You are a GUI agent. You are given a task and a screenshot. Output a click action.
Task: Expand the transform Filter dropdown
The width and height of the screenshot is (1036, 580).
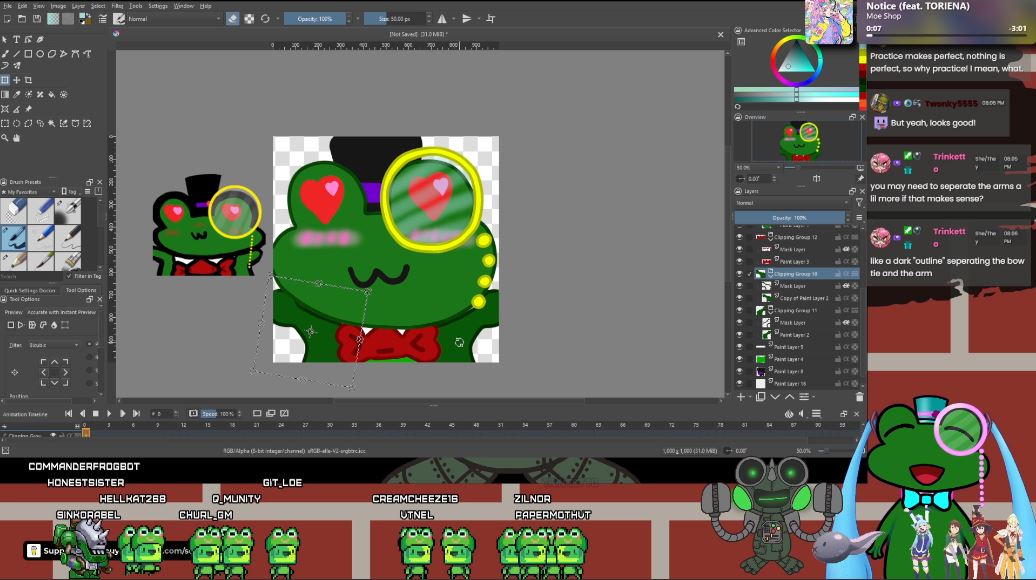[55, 345]
